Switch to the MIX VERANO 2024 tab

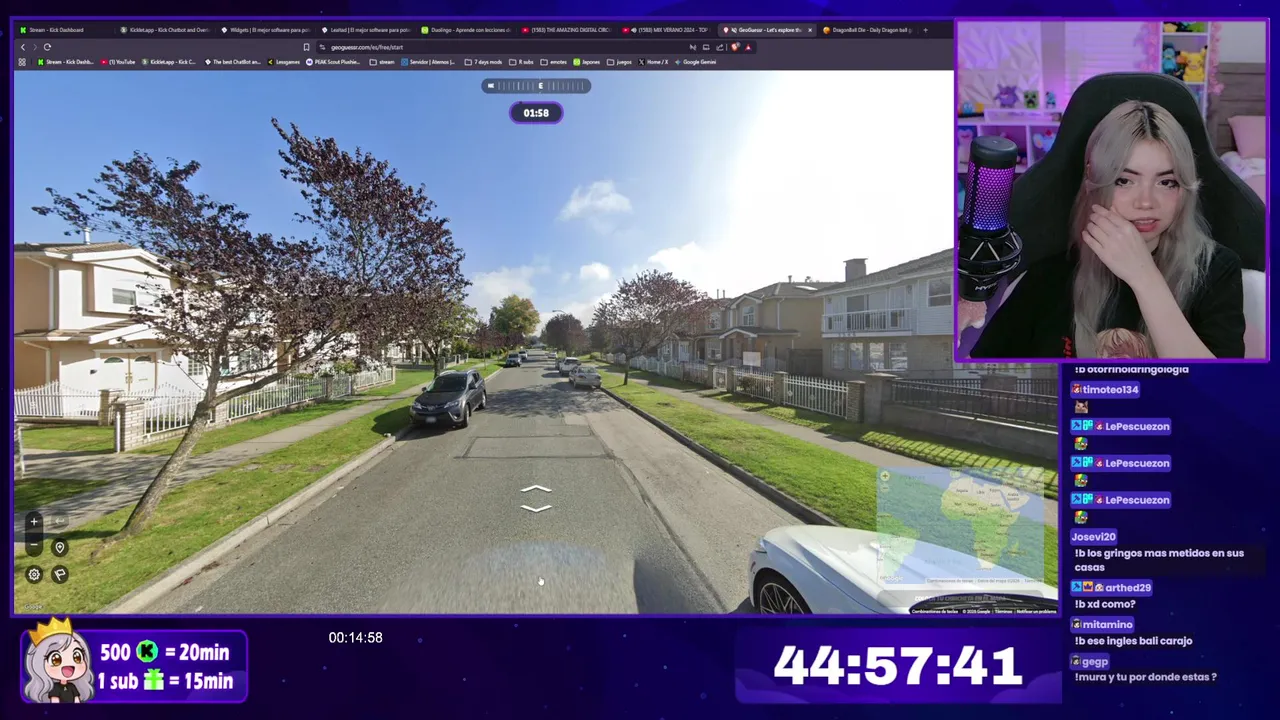(667, 30)
